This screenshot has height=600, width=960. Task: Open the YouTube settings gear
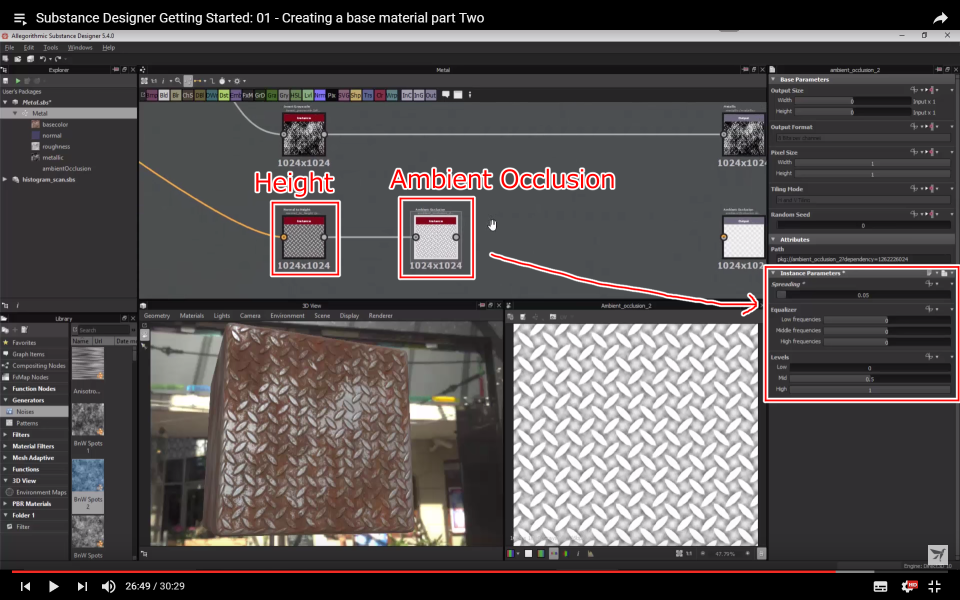pyautogui.click(x=909, y=586)
